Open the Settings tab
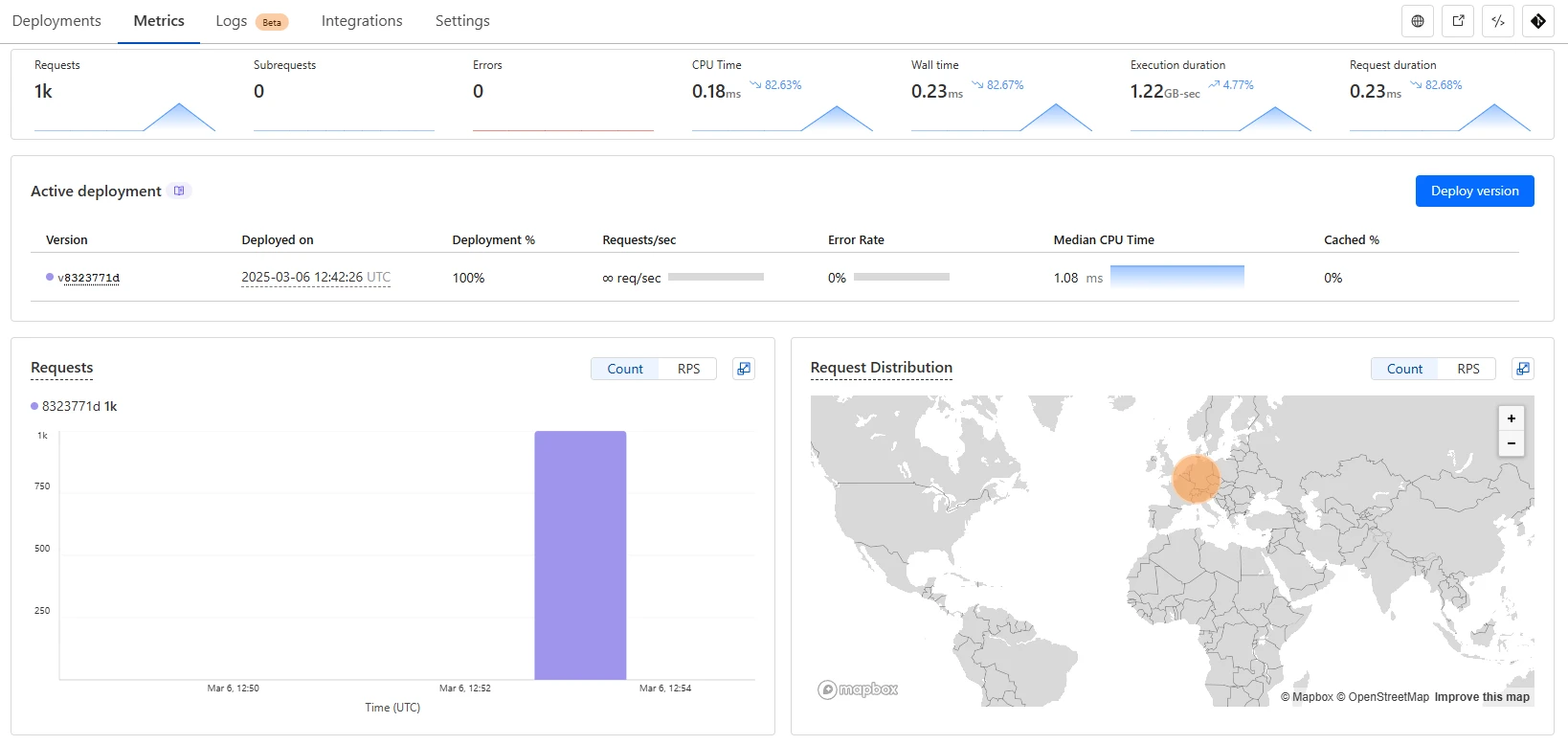The height and width of the screenshot is (745, 1568). coord(462,21)
